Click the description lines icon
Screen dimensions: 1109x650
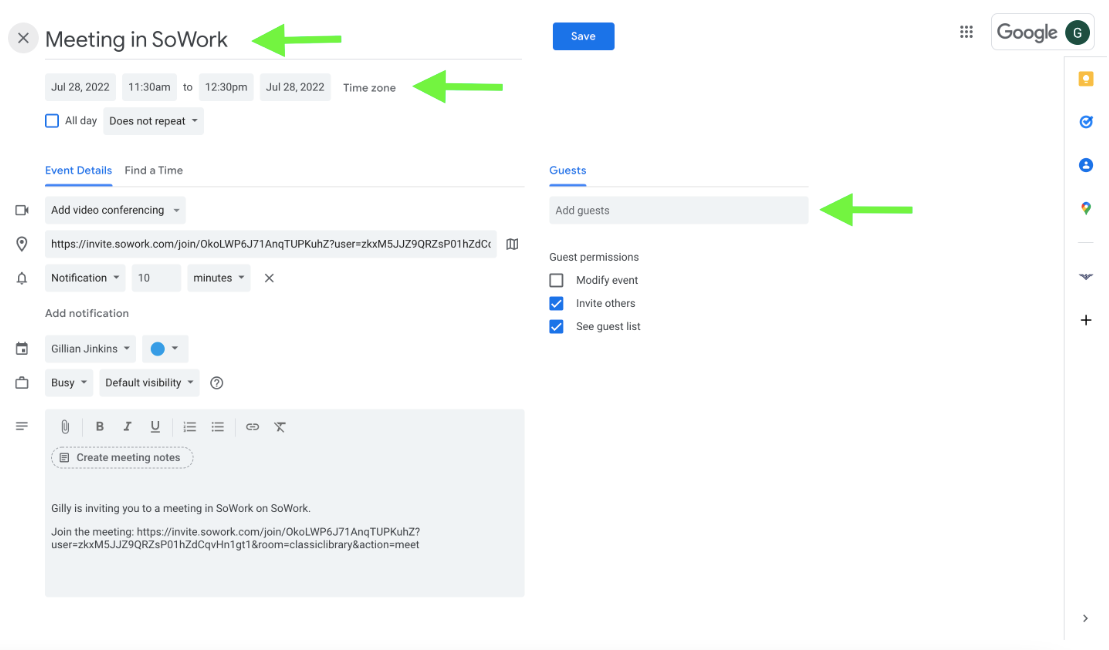[22, 426]
